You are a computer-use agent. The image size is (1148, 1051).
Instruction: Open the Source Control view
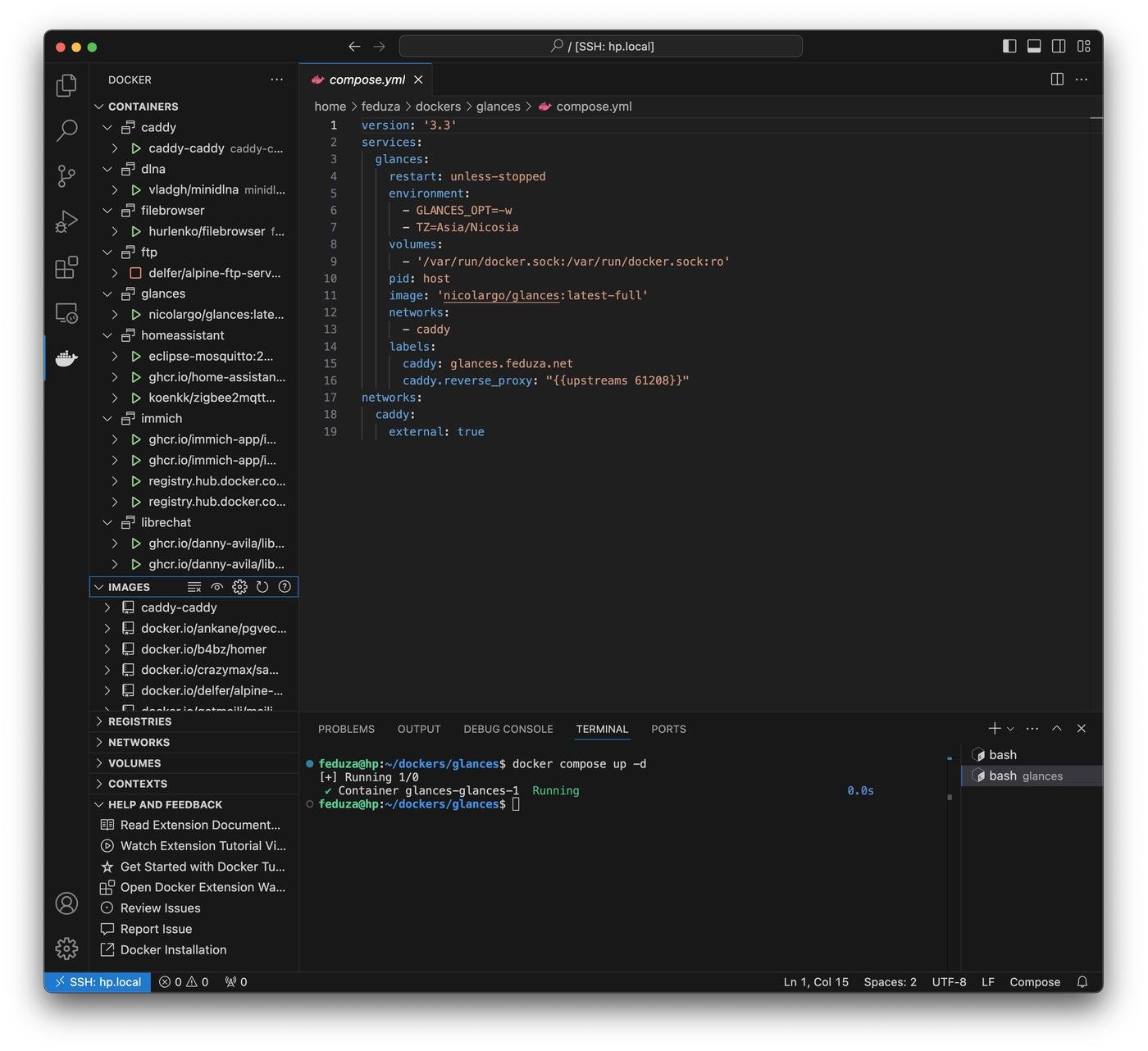[x=66, y=175]
